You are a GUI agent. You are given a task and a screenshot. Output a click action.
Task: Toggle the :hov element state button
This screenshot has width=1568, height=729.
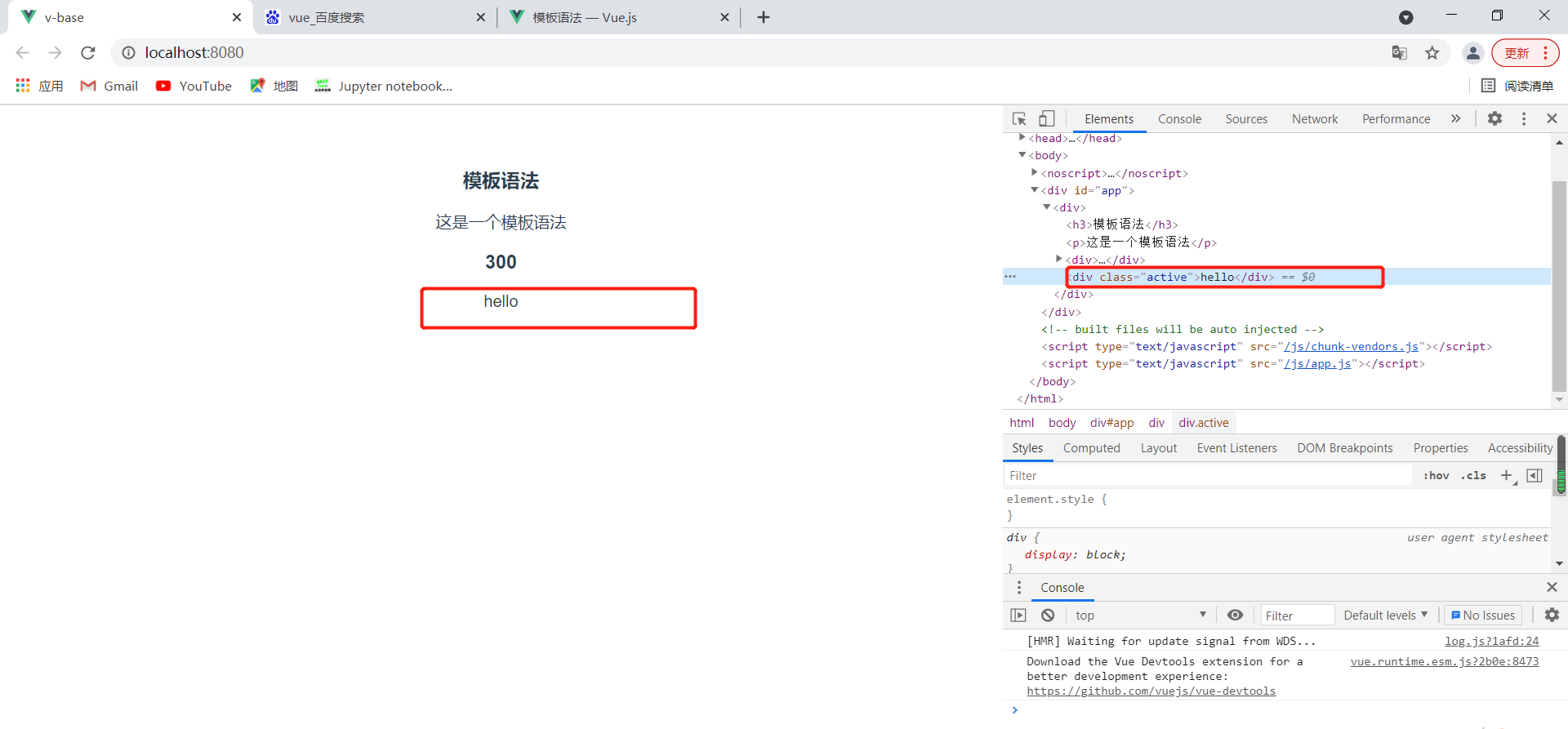pos(1436,475)
